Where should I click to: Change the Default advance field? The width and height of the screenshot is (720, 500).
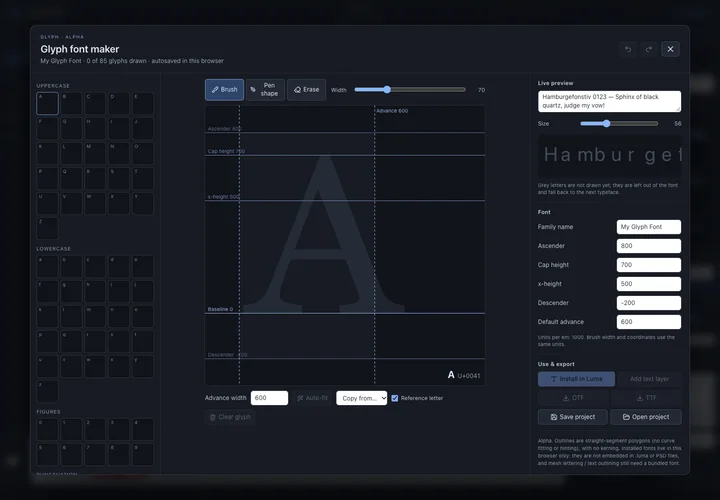(648, 322)
